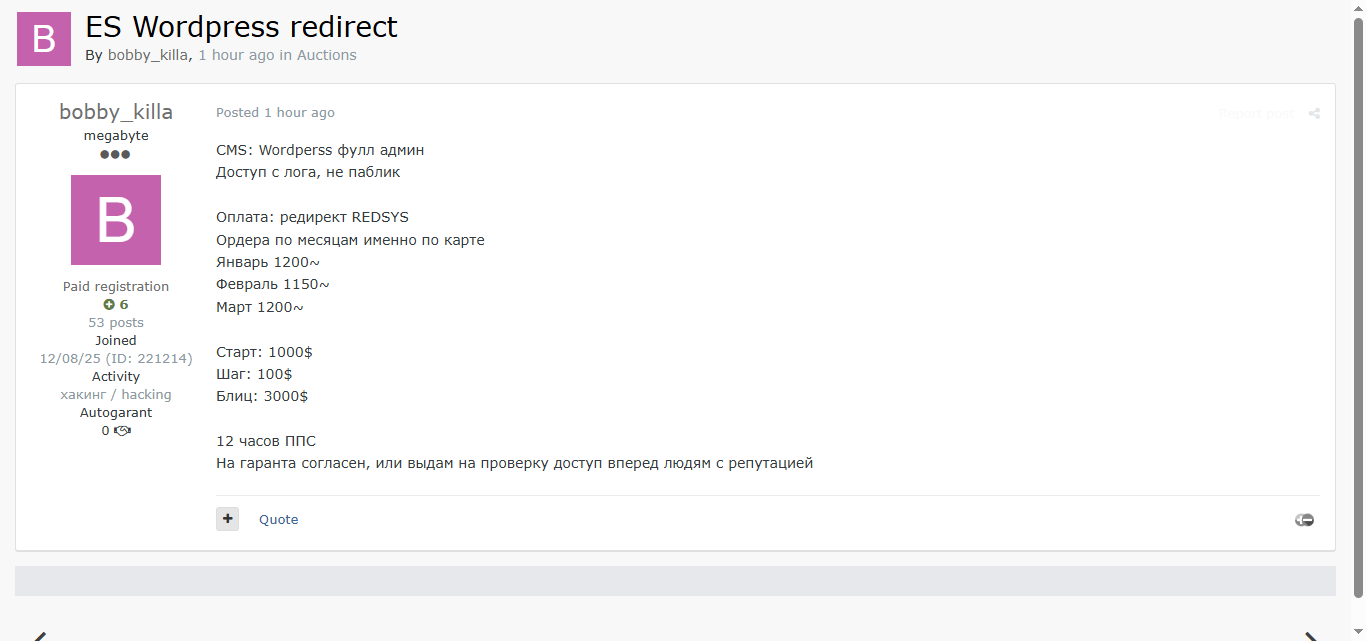Image resolution: width=1366 pixels, height=641 pixels.
Task: Click the plus multiquote button
Action: [228, 519]
